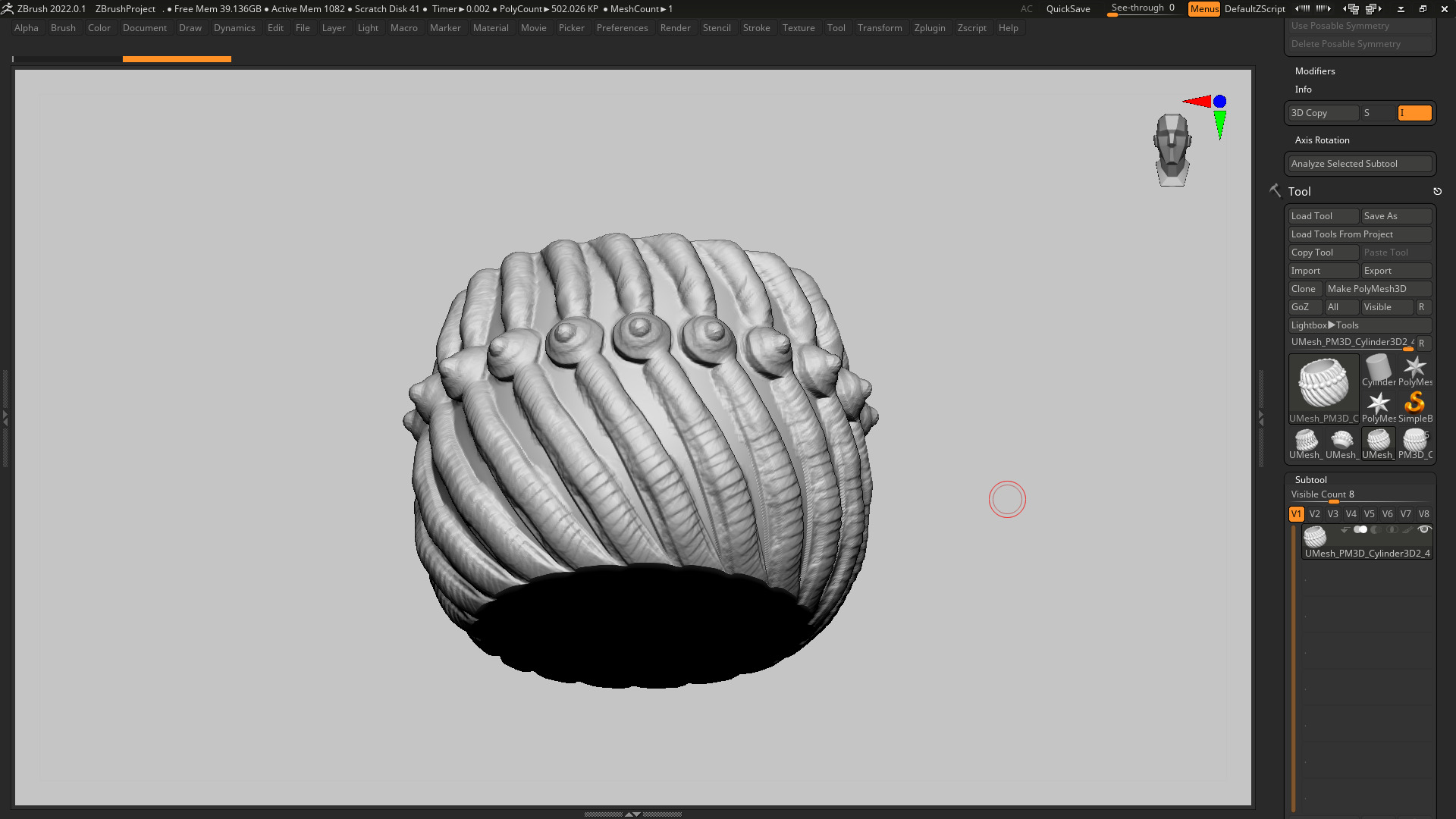Switch to the V3 visibility set
Image resolution: width=1456 pixels, height=819 pixels.
(1332, 514)
